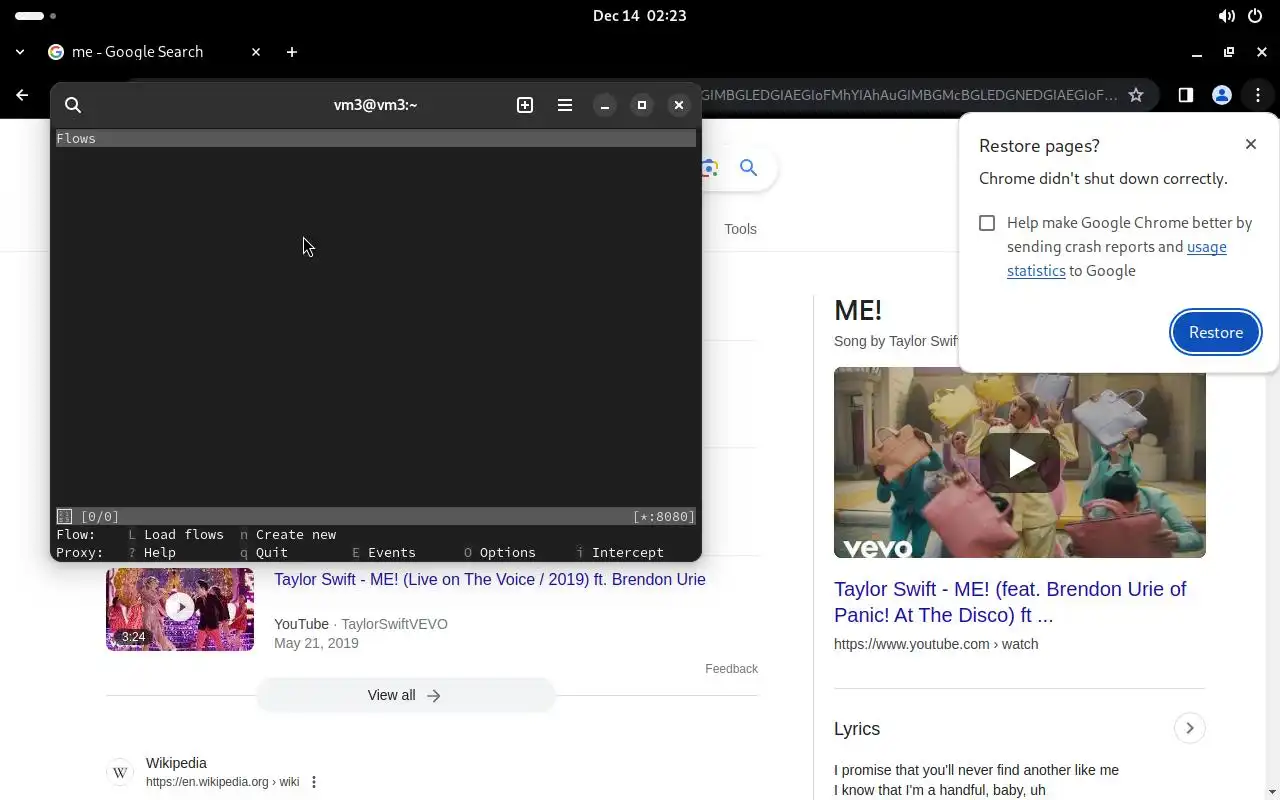This screenshot has height=800, width=1280.
Task: Open the Tools search option
Action: click(740, 229)
